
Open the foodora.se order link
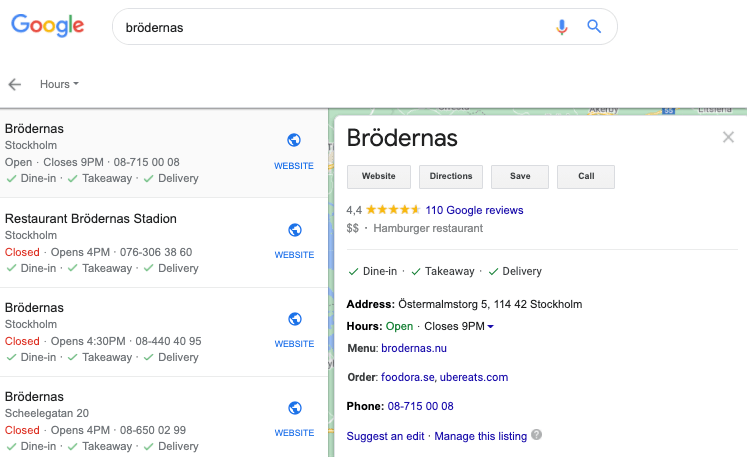407,377
